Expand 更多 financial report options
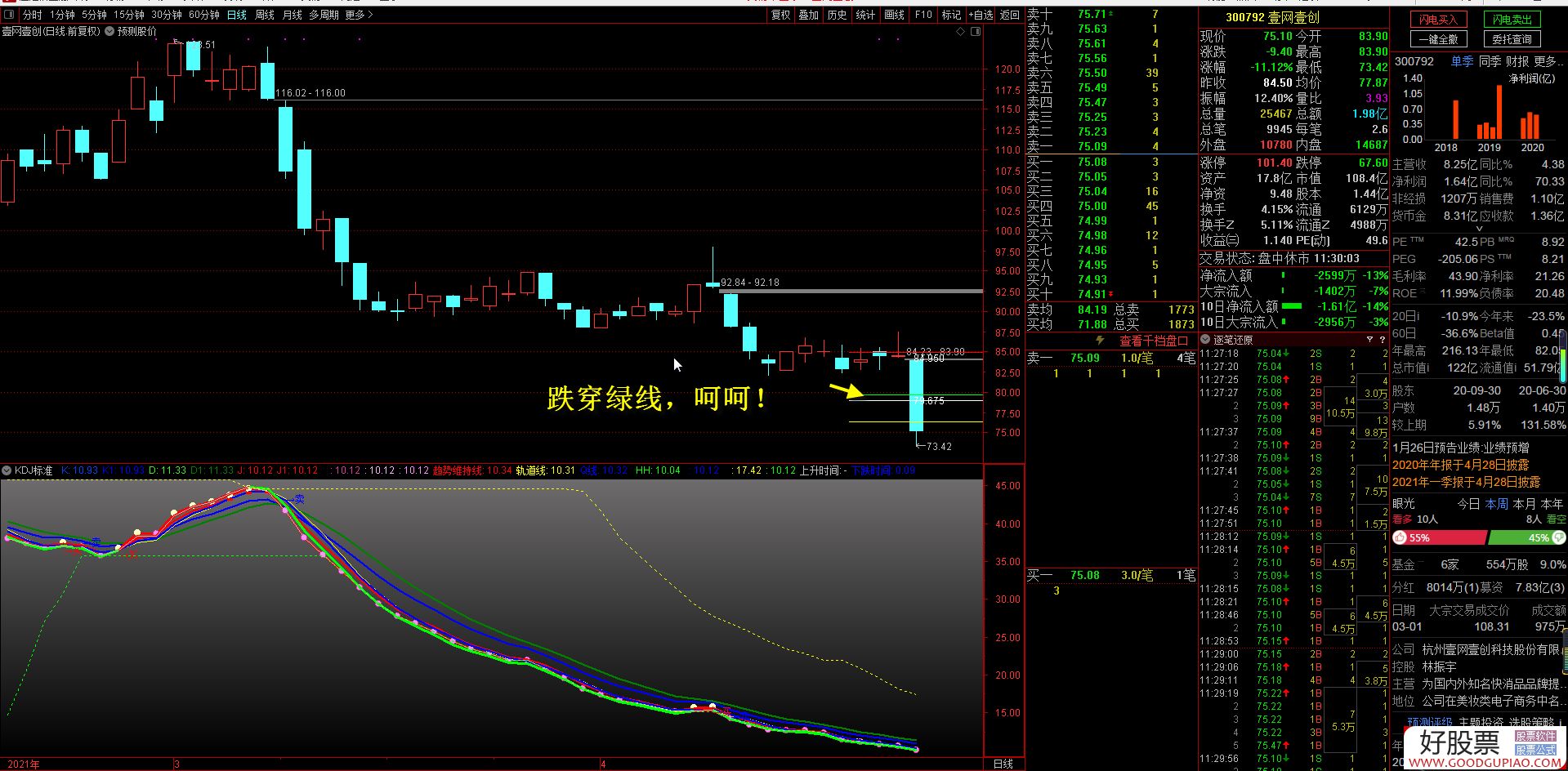1568x771 pixels. tap(1550, 61)
